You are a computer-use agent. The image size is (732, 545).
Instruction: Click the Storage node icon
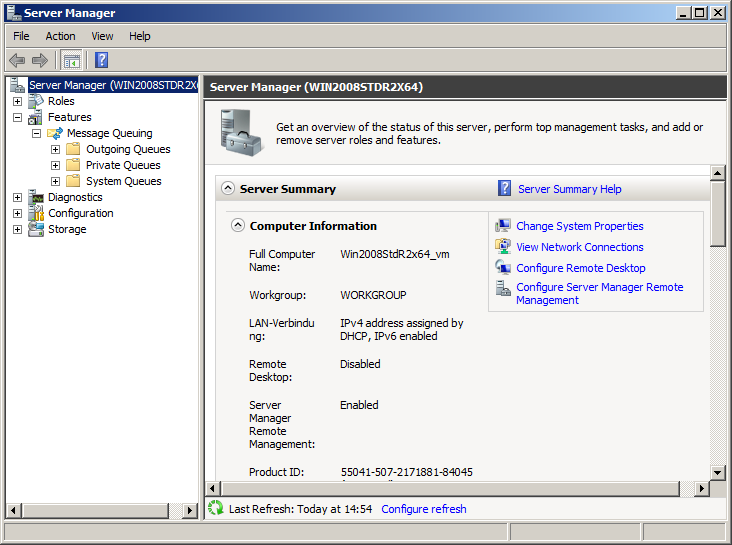click(36, 229)
